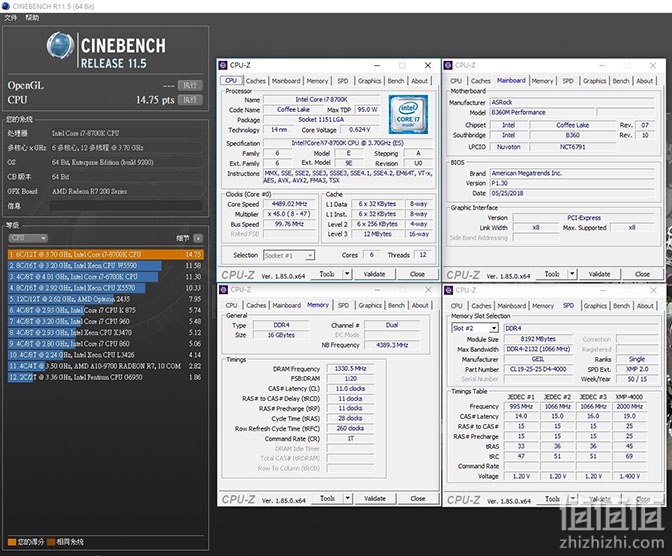Screen dimensions: 672x556
Task: Click Validate in Memory window
Action: tap(375, 499)
